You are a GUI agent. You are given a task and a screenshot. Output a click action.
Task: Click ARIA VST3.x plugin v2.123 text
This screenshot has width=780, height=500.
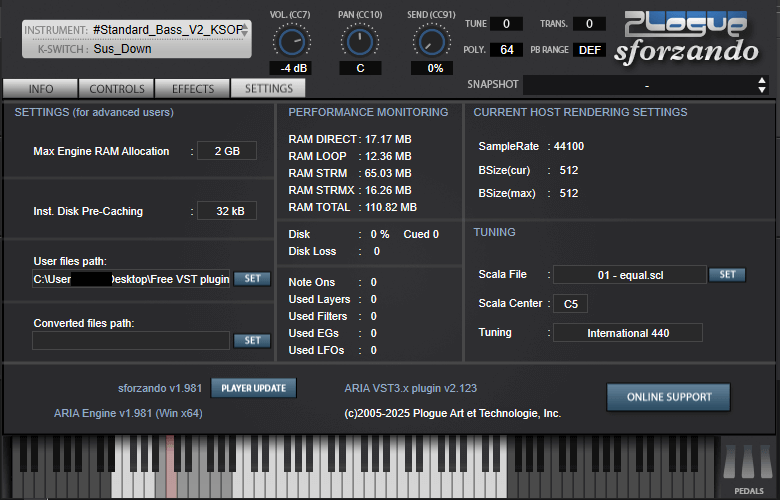tap(410, 388)
